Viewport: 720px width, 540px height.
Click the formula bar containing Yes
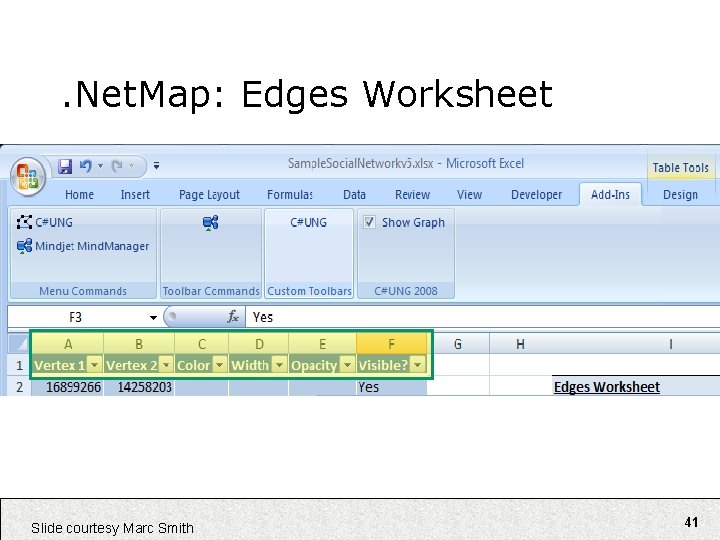click(482, 317)
